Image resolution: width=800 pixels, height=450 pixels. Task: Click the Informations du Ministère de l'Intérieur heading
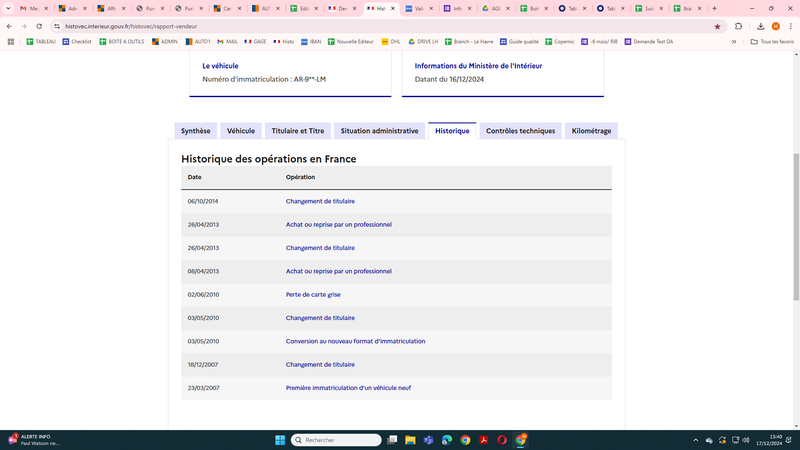pos(478,66)
